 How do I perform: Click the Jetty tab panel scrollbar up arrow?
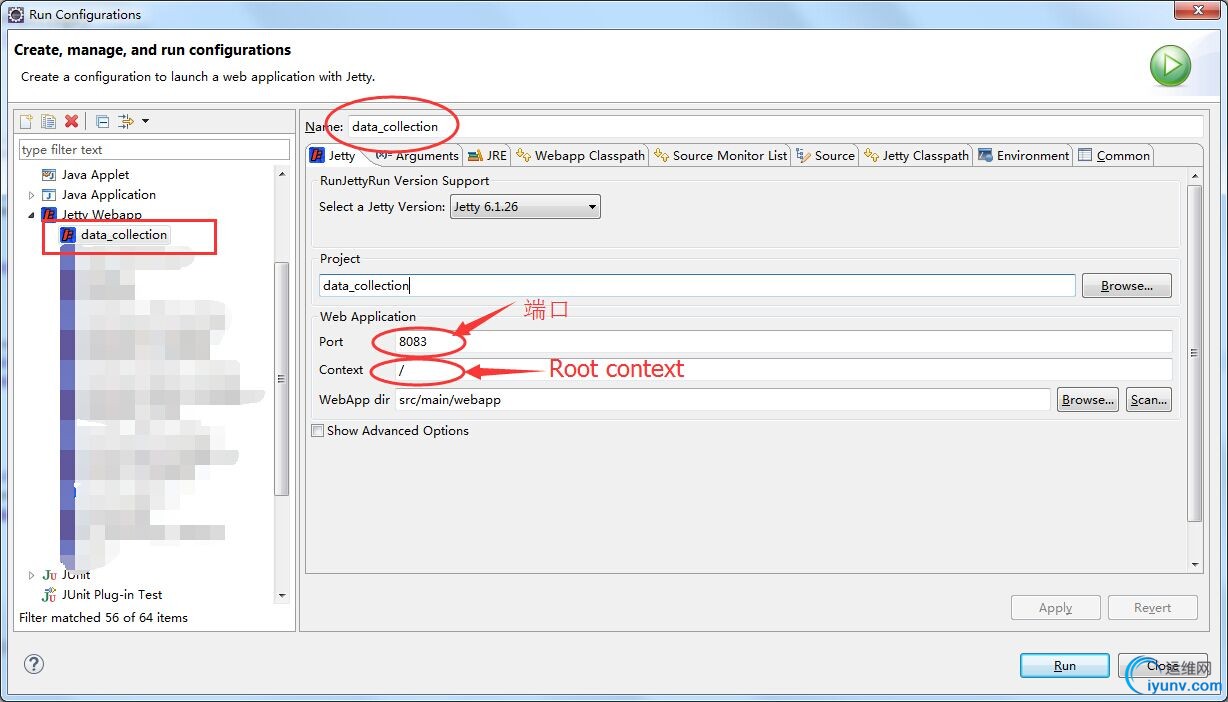coord(1194,177)
